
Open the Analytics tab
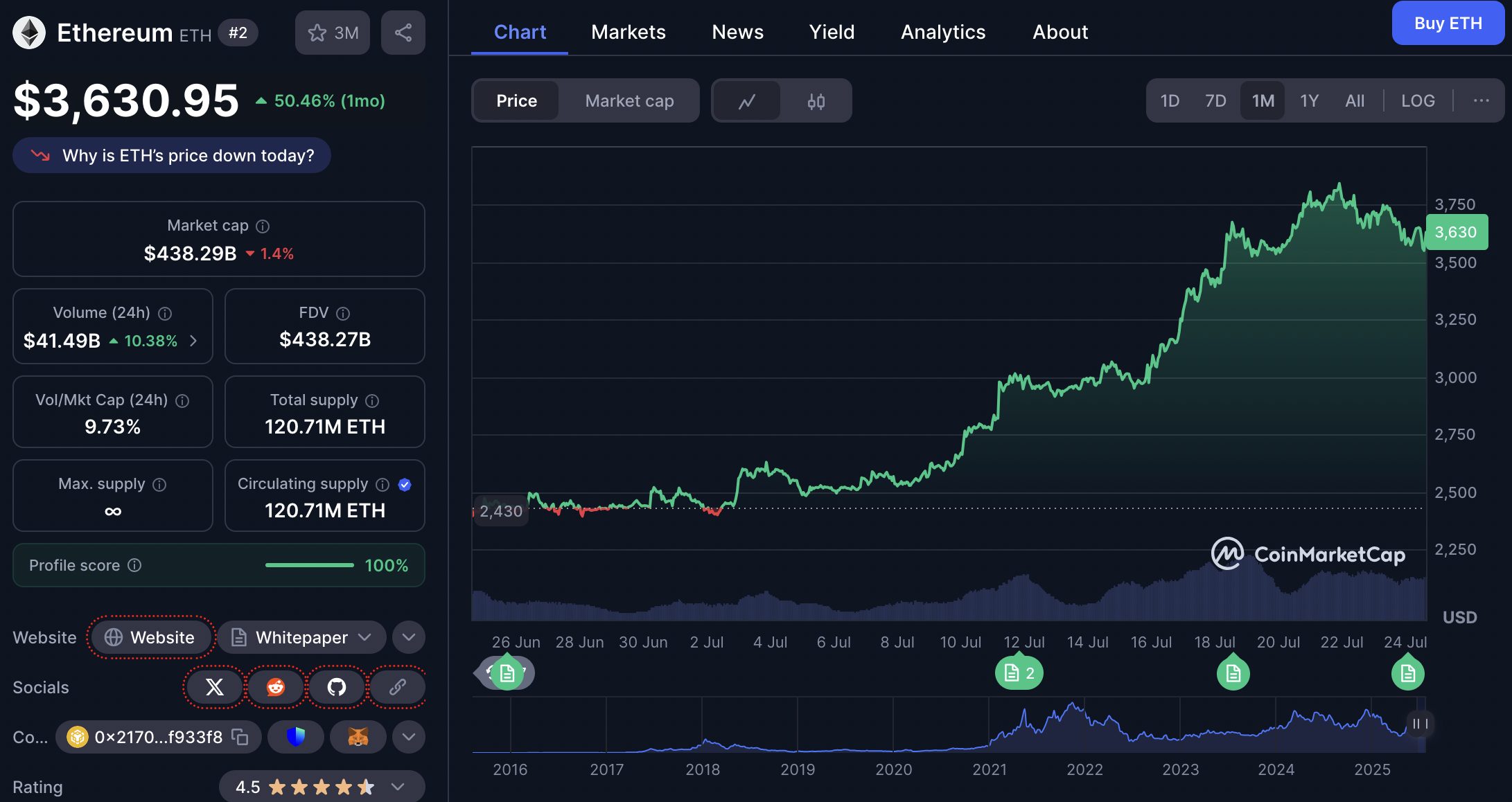pyautogui.click(x=943, y=32)
